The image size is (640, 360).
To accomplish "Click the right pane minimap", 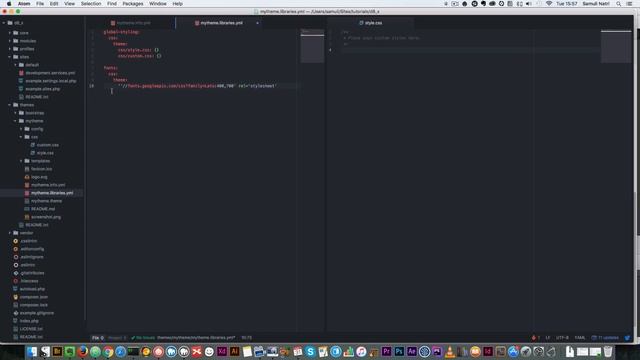I will click(616, 46).
